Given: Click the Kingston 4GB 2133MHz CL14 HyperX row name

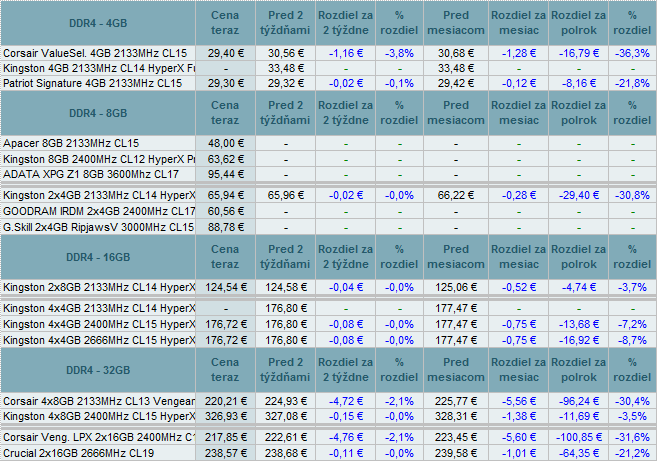Looking at the screenshot, I should click(x=99, y=68).
